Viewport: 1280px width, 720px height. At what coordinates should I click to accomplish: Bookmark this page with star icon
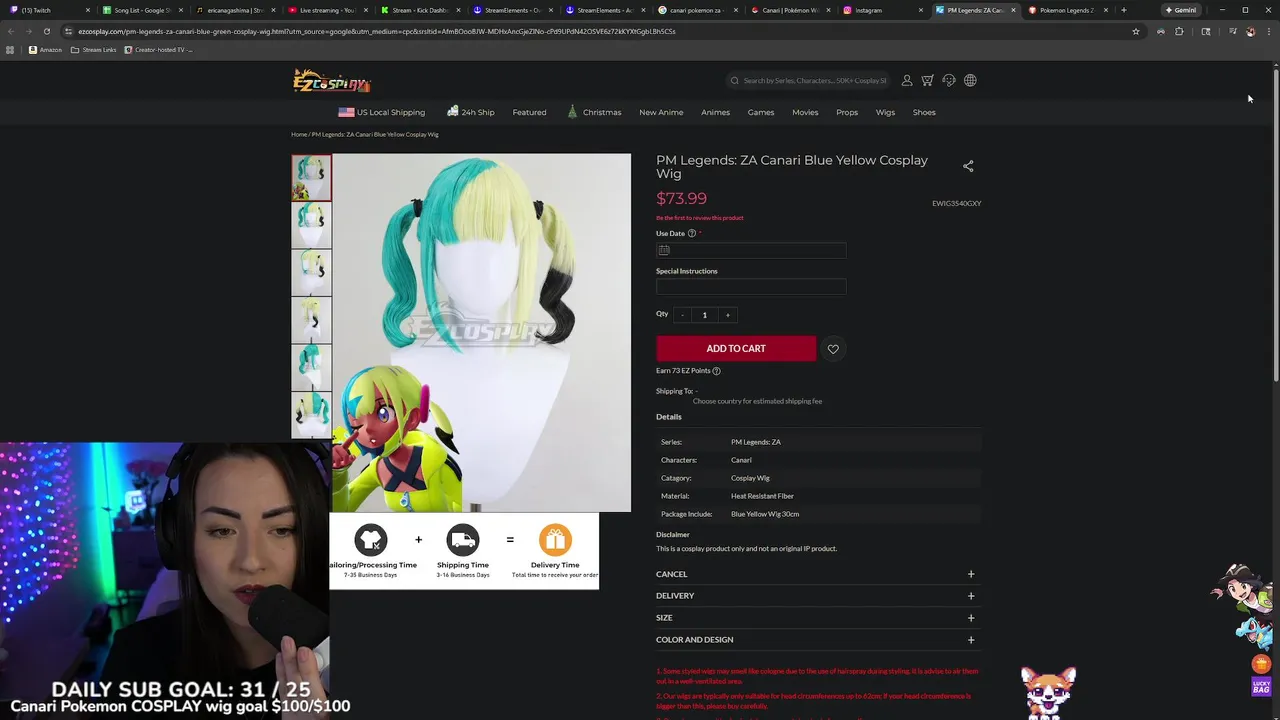point(1136,31)
